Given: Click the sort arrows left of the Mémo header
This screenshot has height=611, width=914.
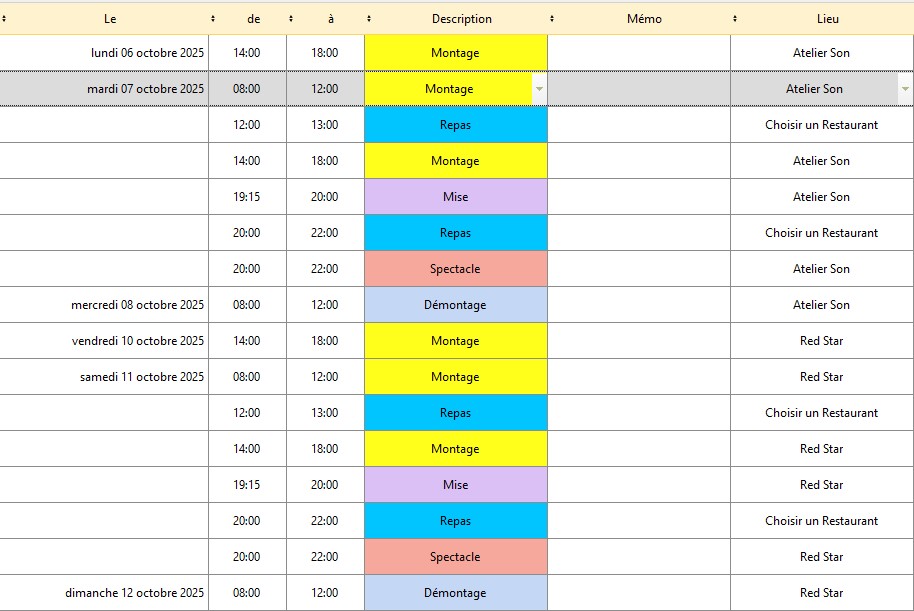Looking at the screenshot, I should (x=552, y=19).
